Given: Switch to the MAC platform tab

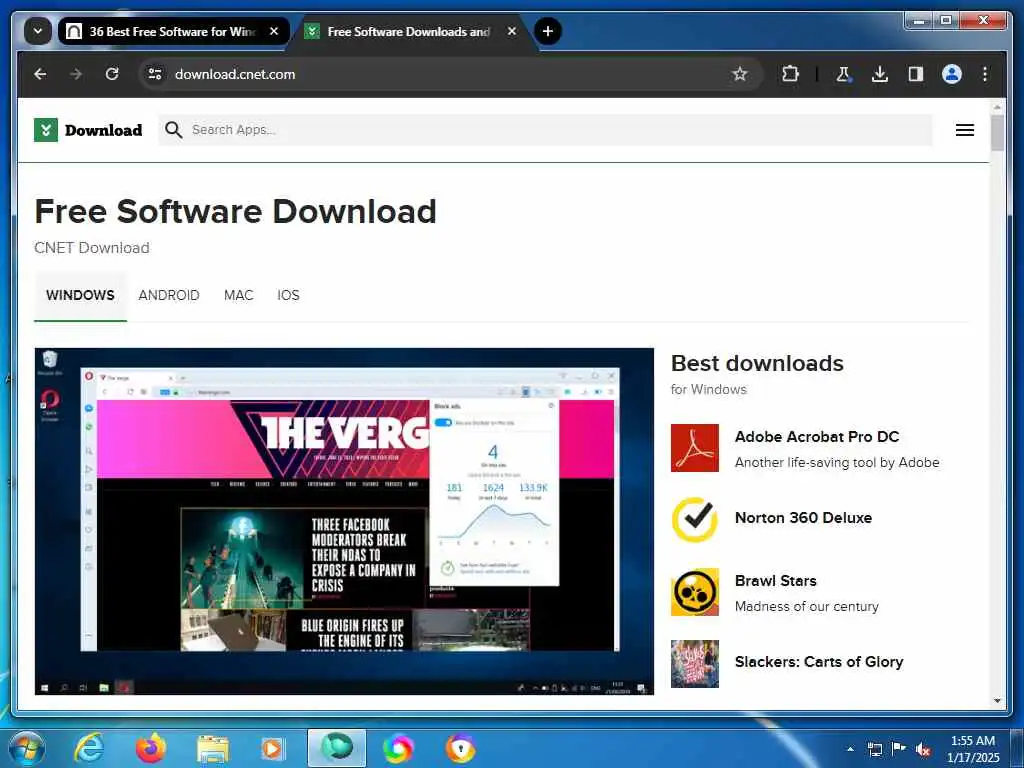Looking at the screenshot, I should (x=238, y=295).
